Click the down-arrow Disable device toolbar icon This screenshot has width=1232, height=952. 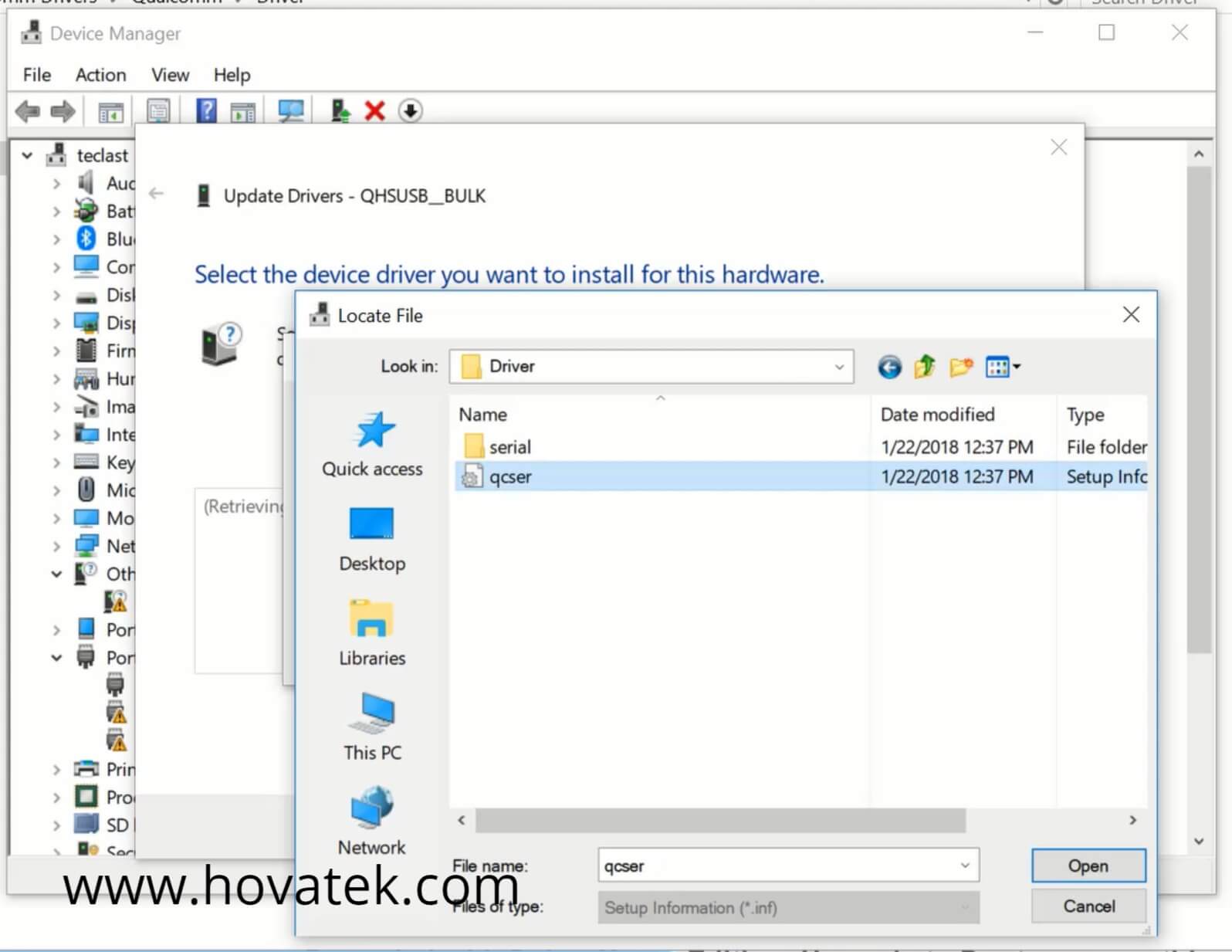click(410, 111)
